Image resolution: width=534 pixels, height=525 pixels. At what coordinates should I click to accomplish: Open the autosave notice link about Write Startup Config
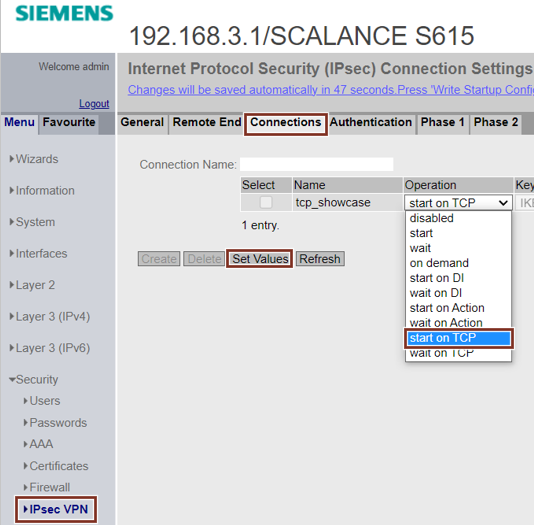tap(330, 90)
